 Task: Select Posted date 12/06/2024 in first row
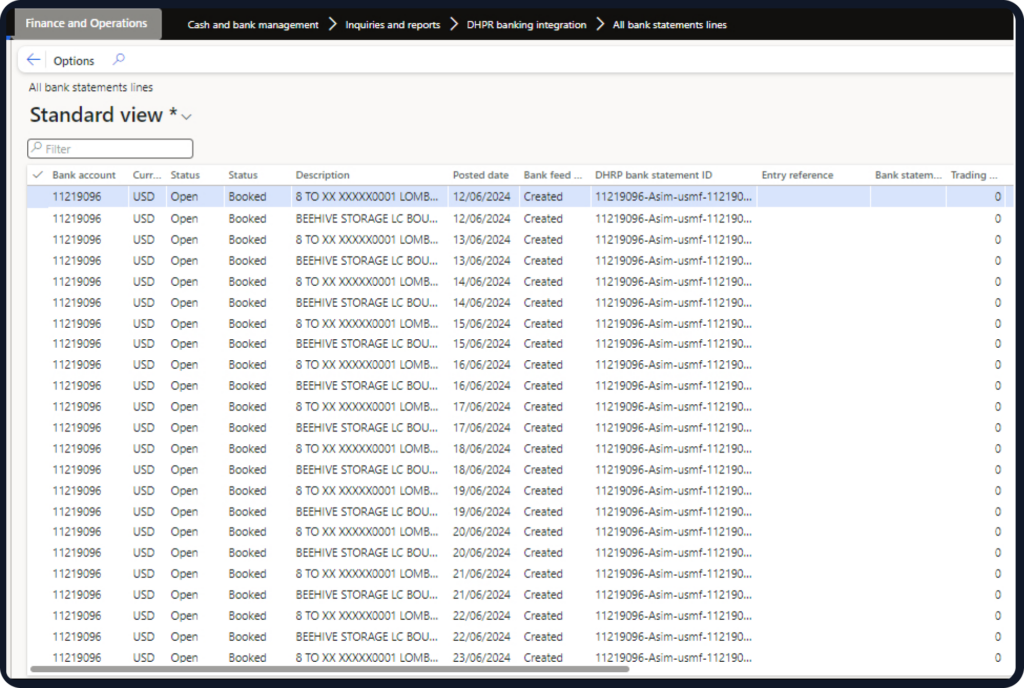pyautogui.click(x=481, y=196)
